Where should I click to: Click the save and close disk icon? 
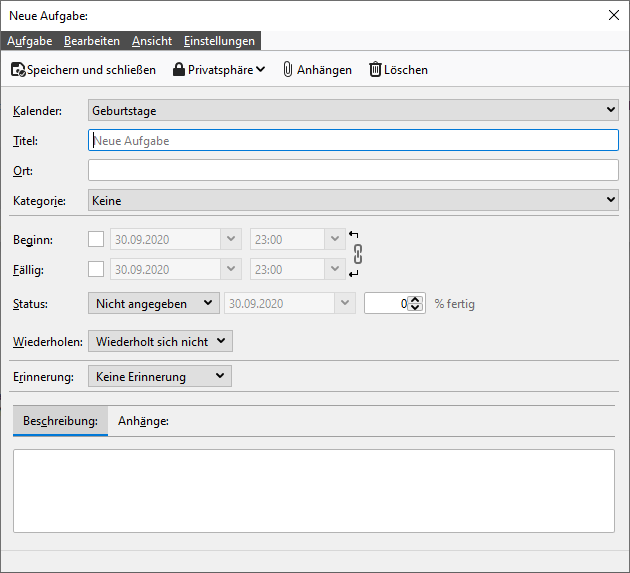[18, 70]
